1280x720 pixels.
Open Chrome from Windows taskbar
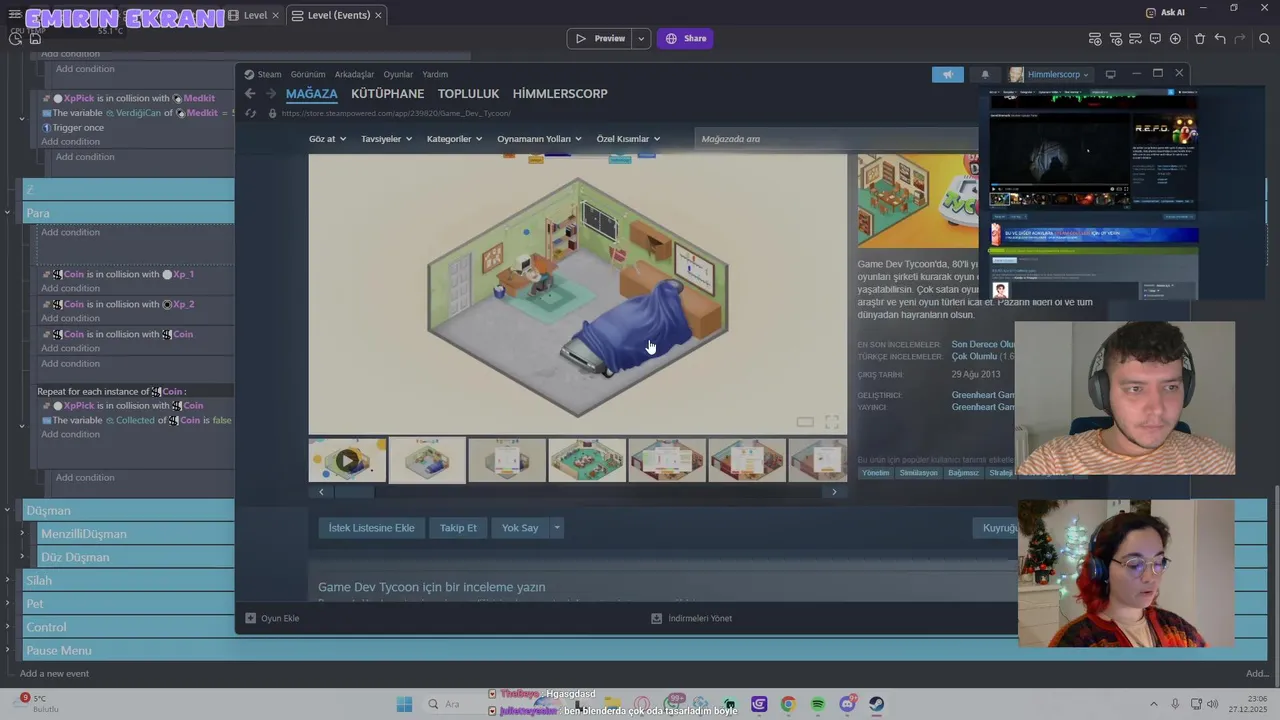coord(788,704)
